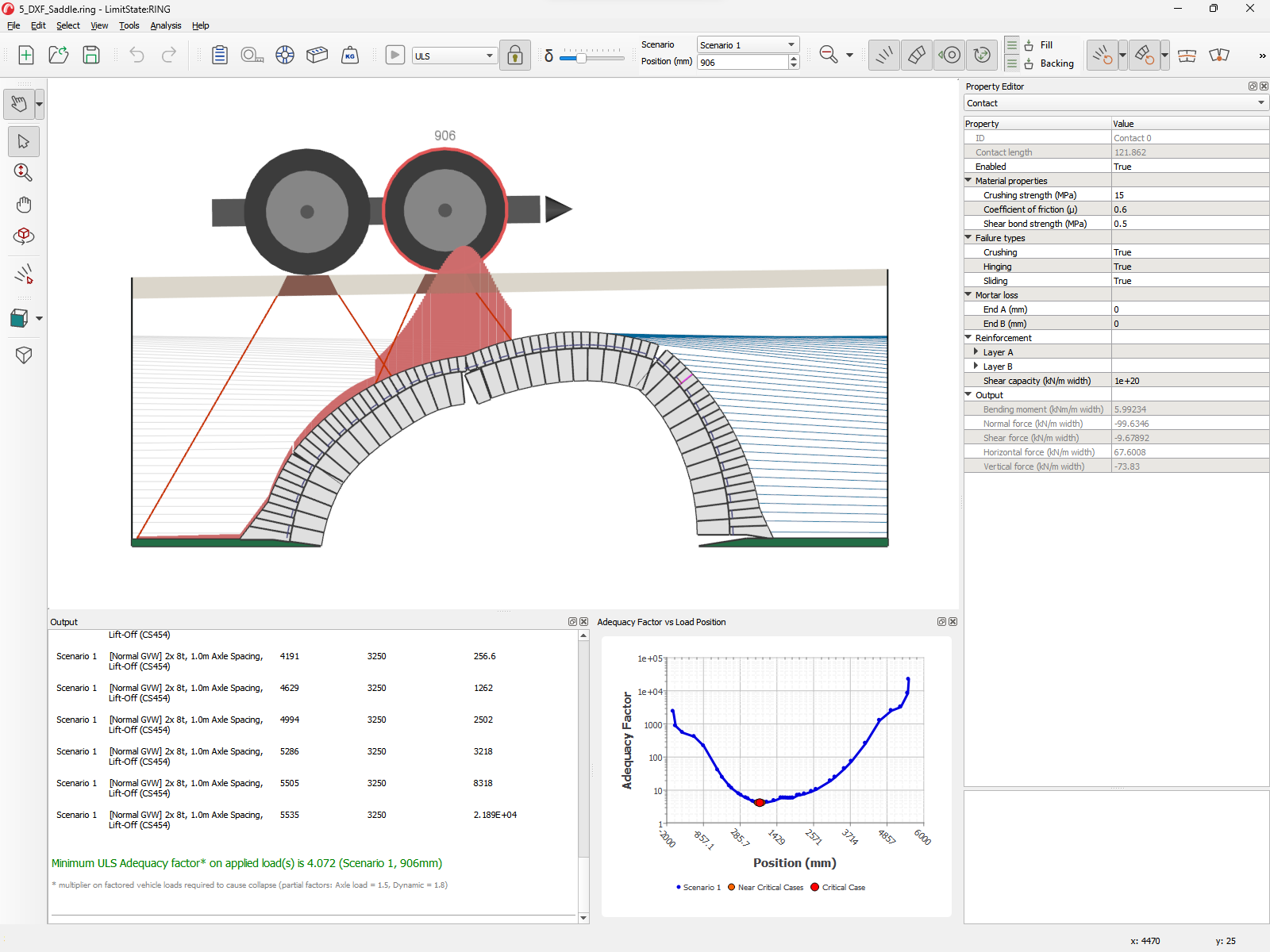Float the Output panel
The height and width of the screenshot is (952, 1270).
(572, 622)
